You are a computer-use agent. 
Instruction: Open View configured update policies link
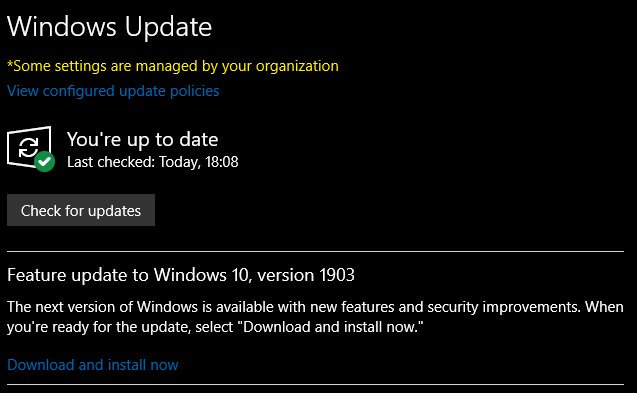(x=113, y=91)
